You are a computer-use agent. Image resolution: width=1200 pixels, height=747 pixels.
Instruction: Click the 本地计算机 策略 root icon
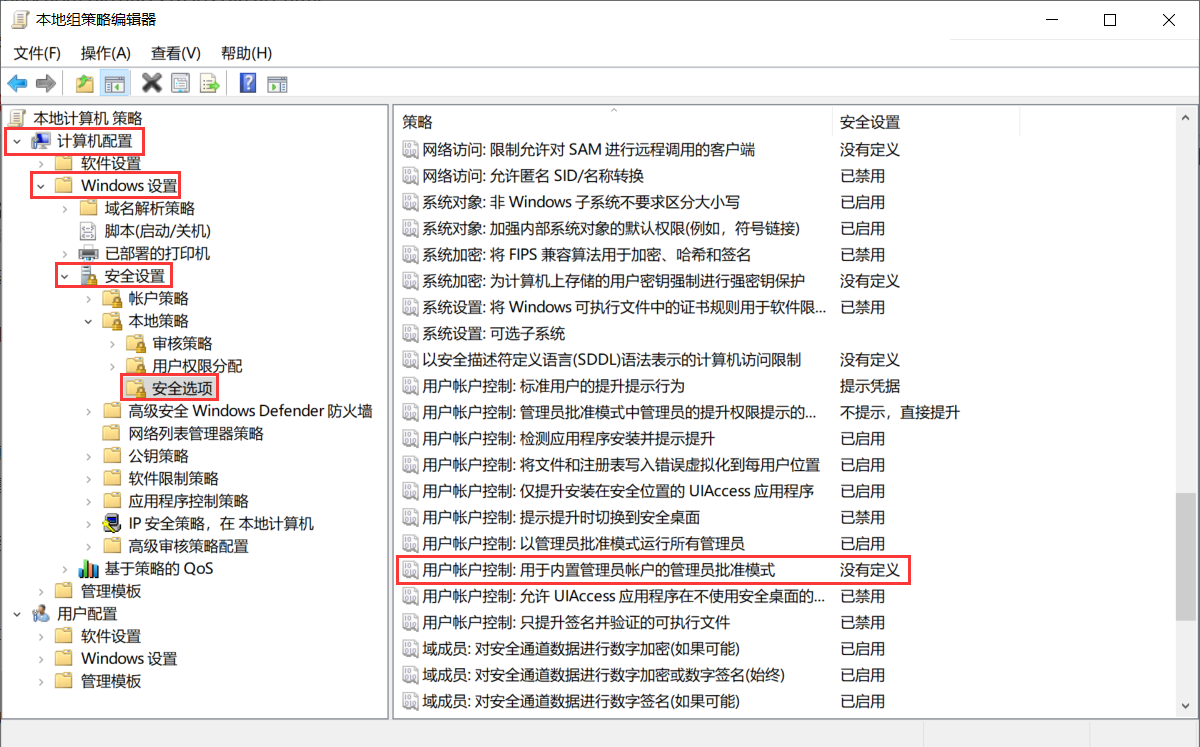(x=18, y=118)
